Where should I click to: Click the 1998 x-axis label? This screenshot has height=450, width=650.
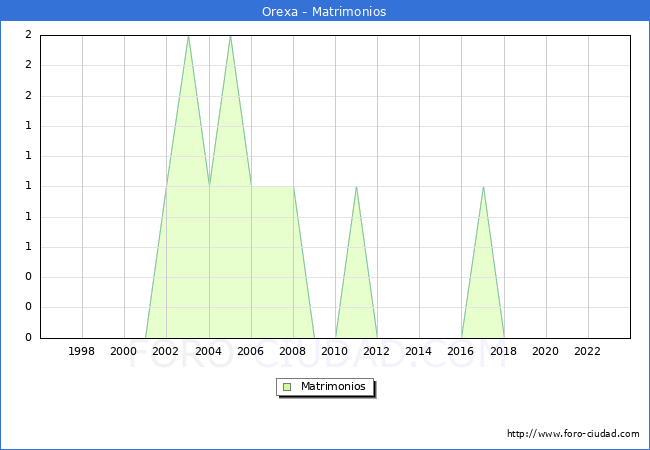pos(82,351)
